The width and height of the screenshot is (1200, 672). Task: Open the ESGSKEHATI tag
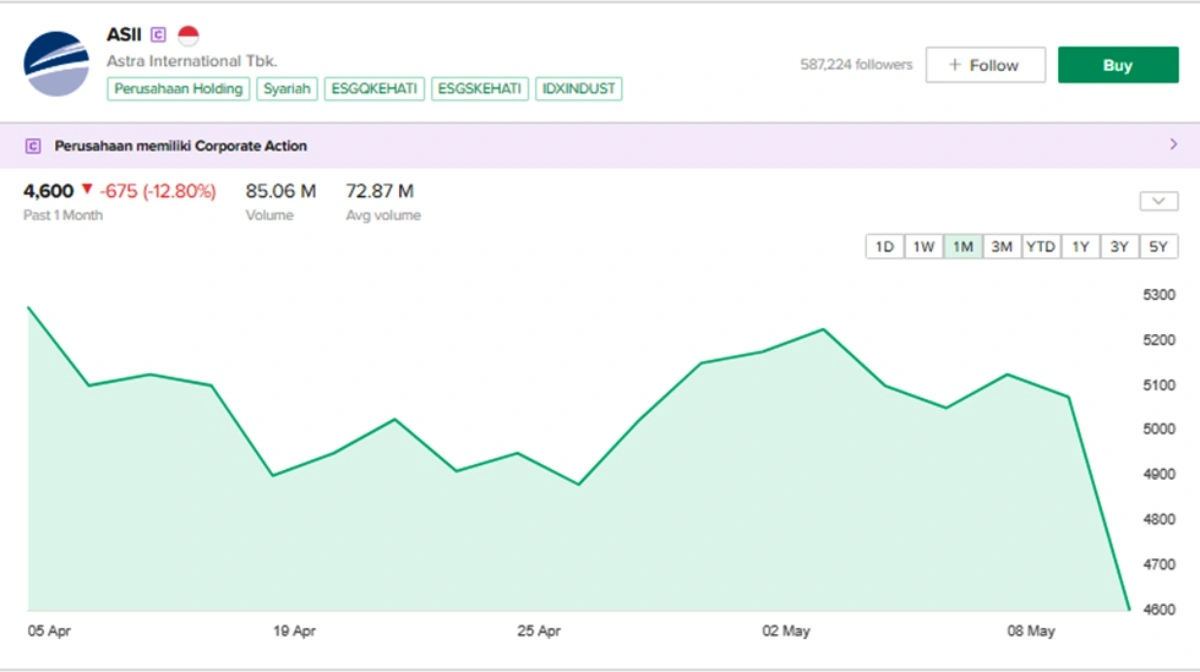480,89
